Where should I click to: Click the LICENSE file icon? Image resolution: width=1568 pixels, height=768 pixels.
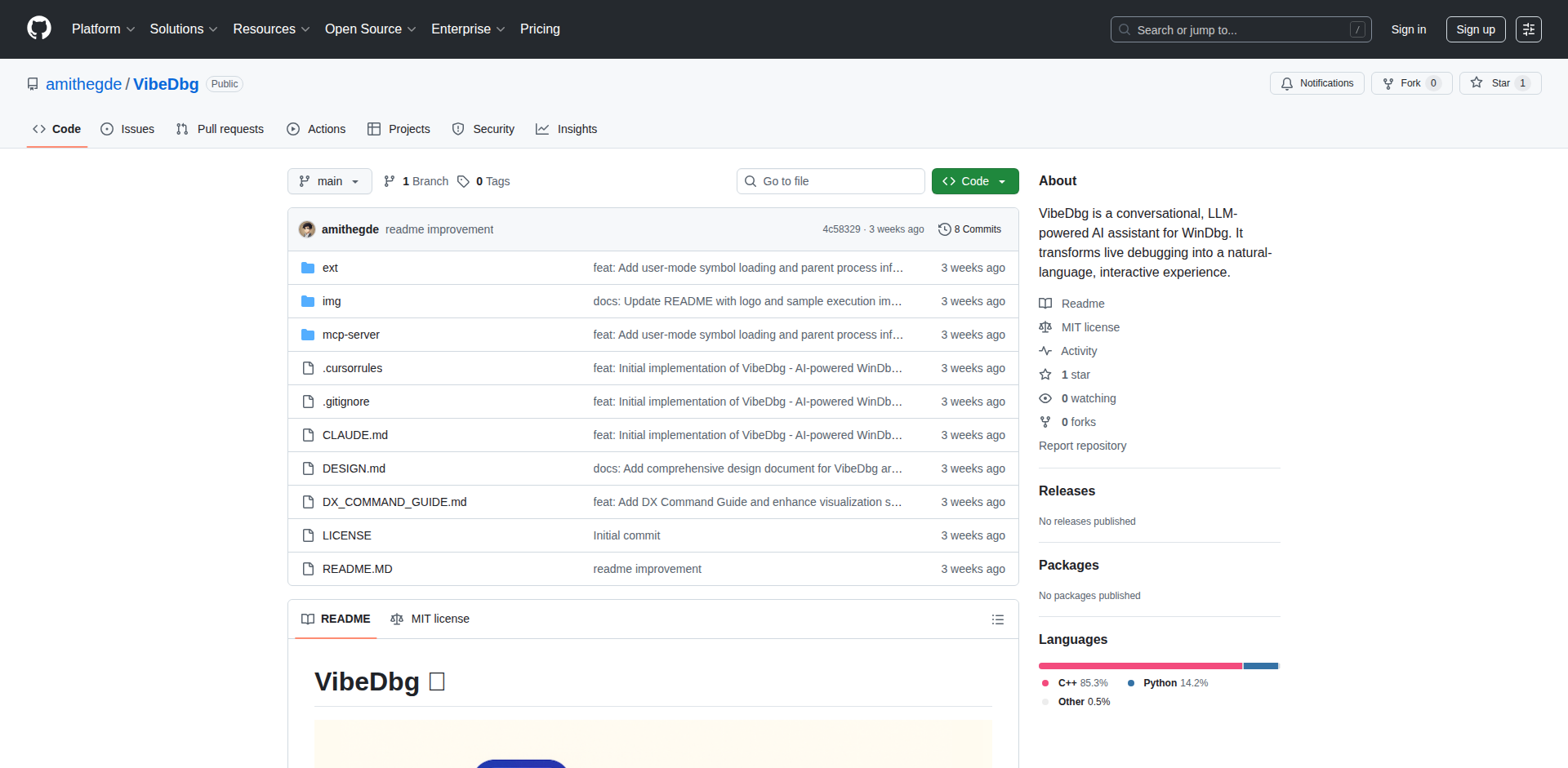308,535
